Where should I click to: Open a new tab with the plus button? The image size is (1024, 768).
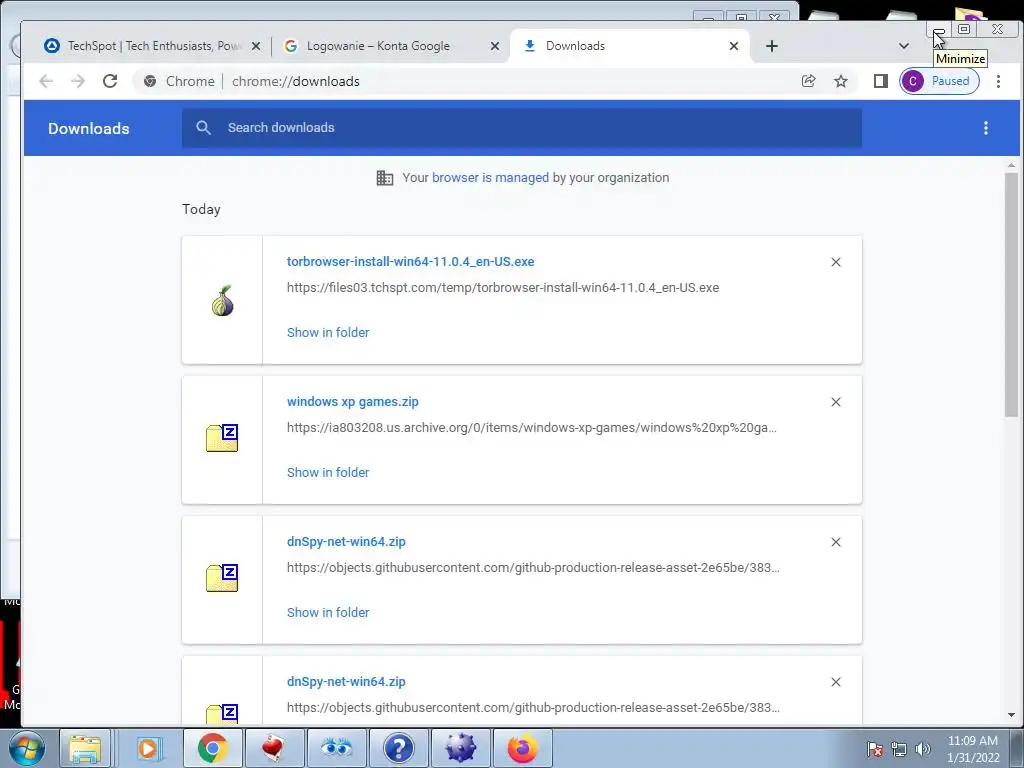click(x=772, y=46)
